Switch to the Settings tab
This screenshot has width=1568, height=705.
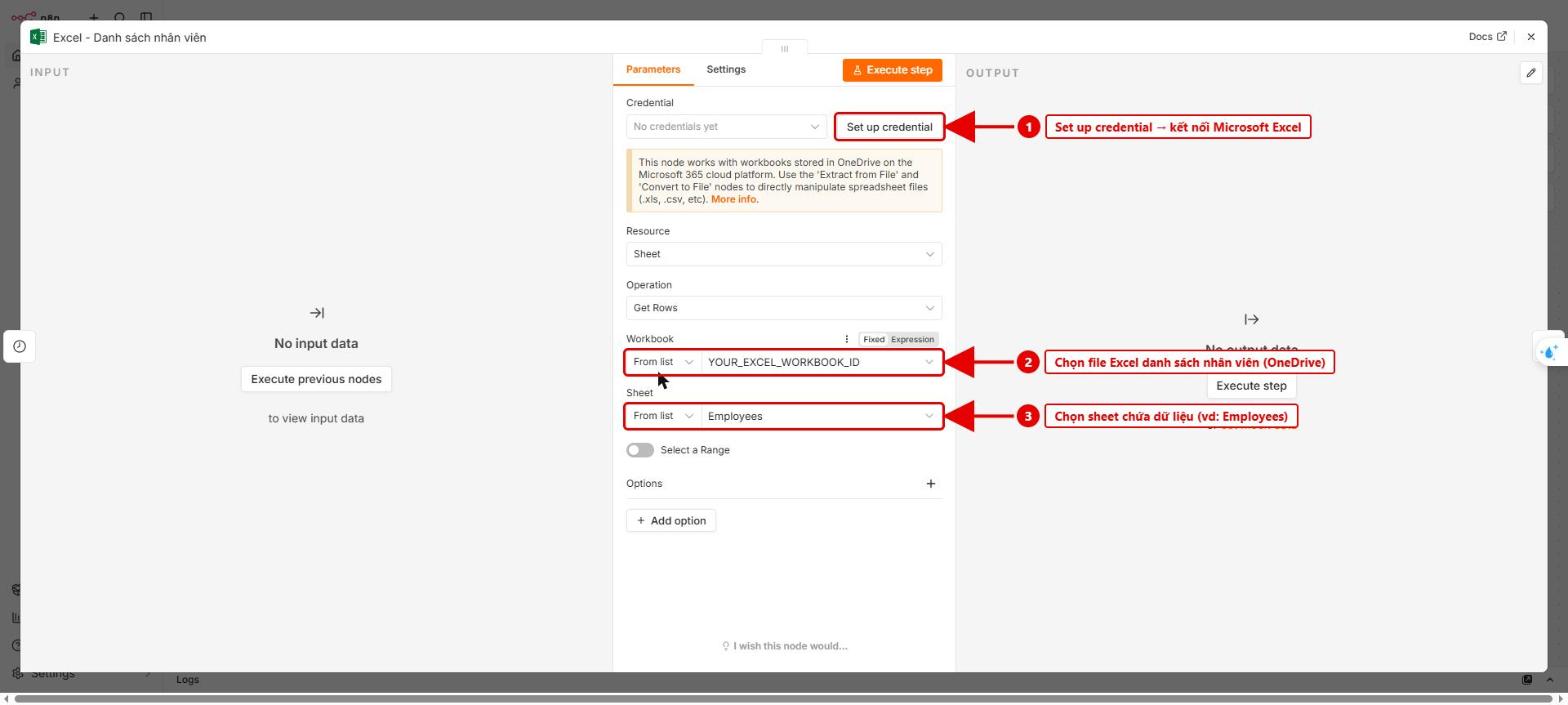pos(726,70)
